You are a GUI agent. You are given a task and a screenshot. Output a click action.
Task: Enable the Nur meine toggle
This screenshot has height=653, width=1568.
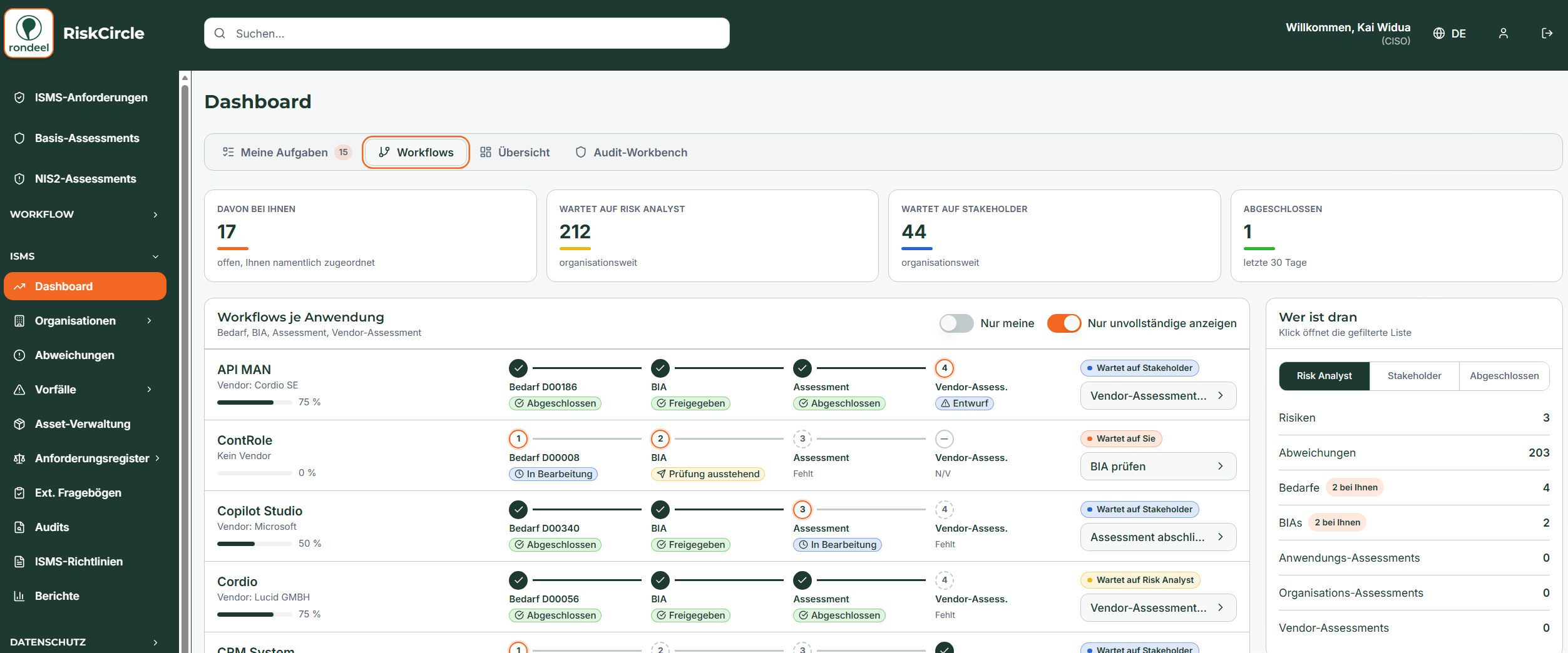coord(956,323)
